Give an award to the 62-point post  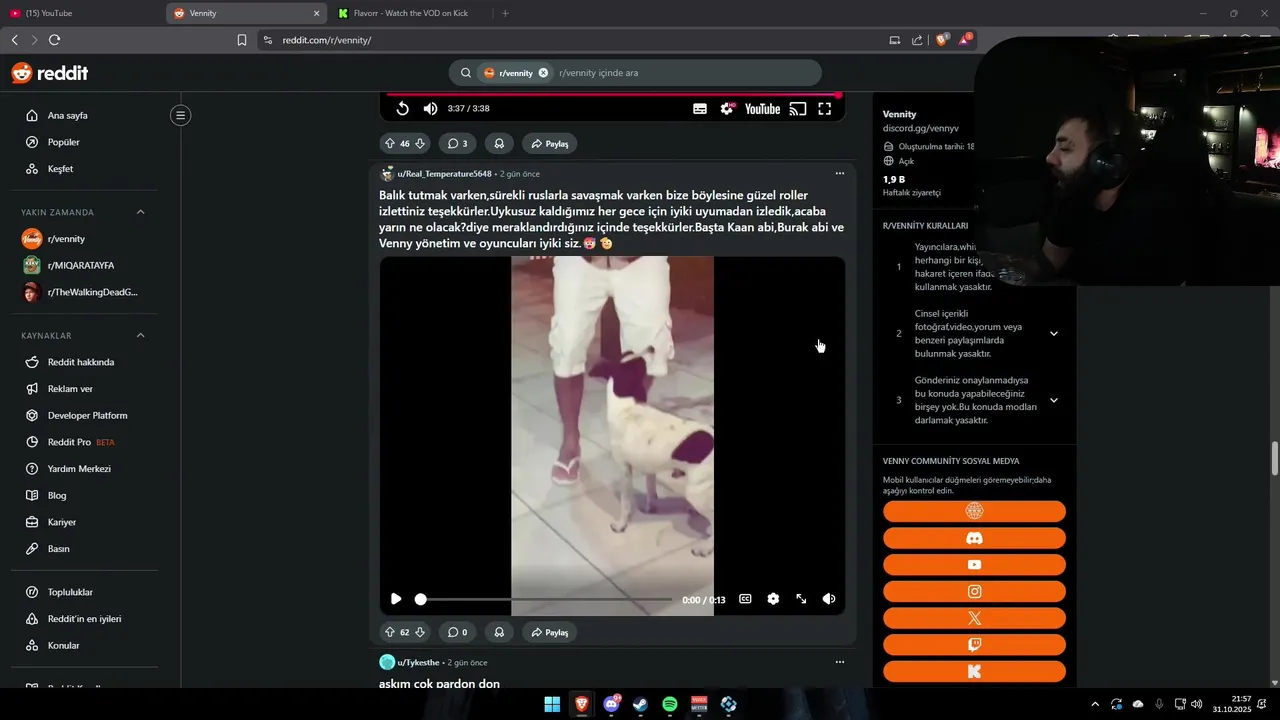(x=498, y=632)
